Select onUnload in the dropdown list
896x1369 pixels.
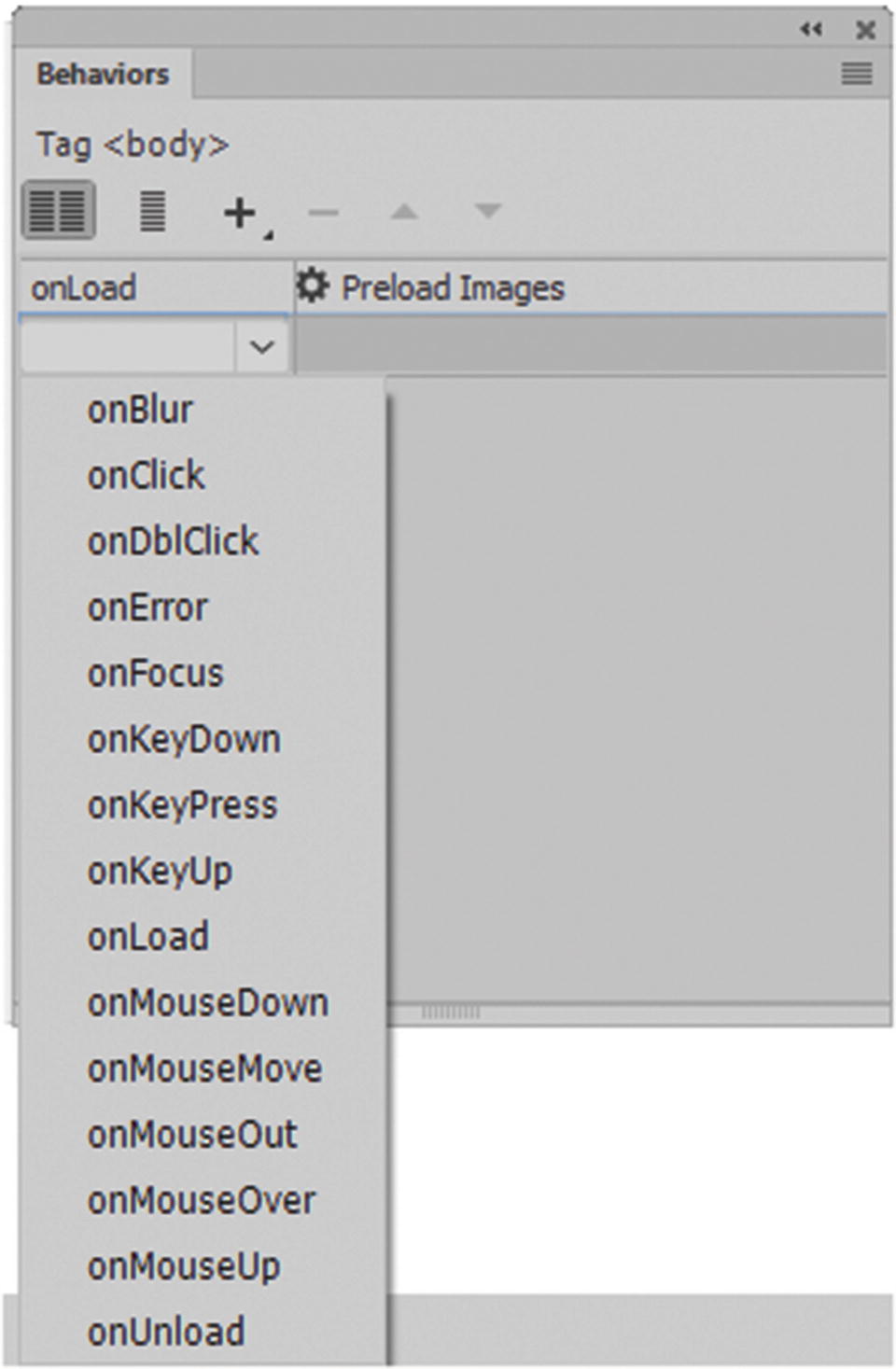tap(166, 1332)
